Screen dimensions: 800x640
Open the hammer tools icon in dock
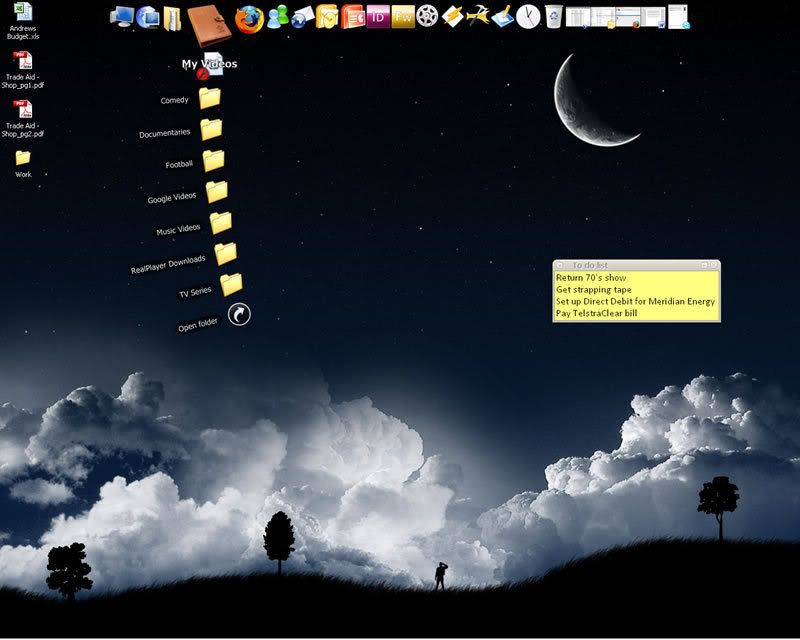tap(478, 16)
